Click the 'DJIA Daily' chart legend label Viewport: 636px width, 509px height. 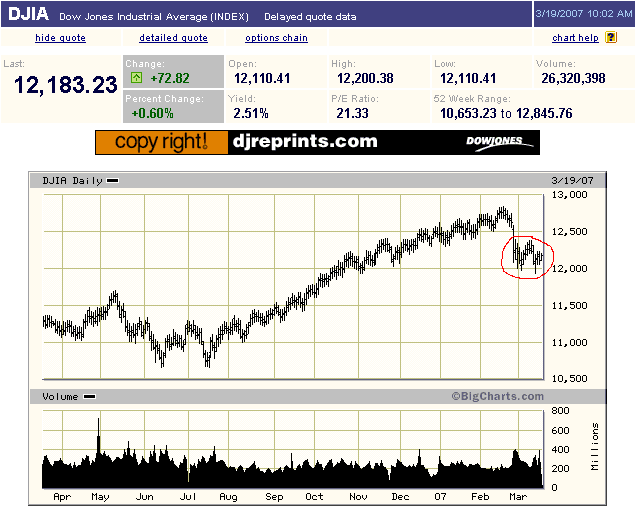point(72,181)
